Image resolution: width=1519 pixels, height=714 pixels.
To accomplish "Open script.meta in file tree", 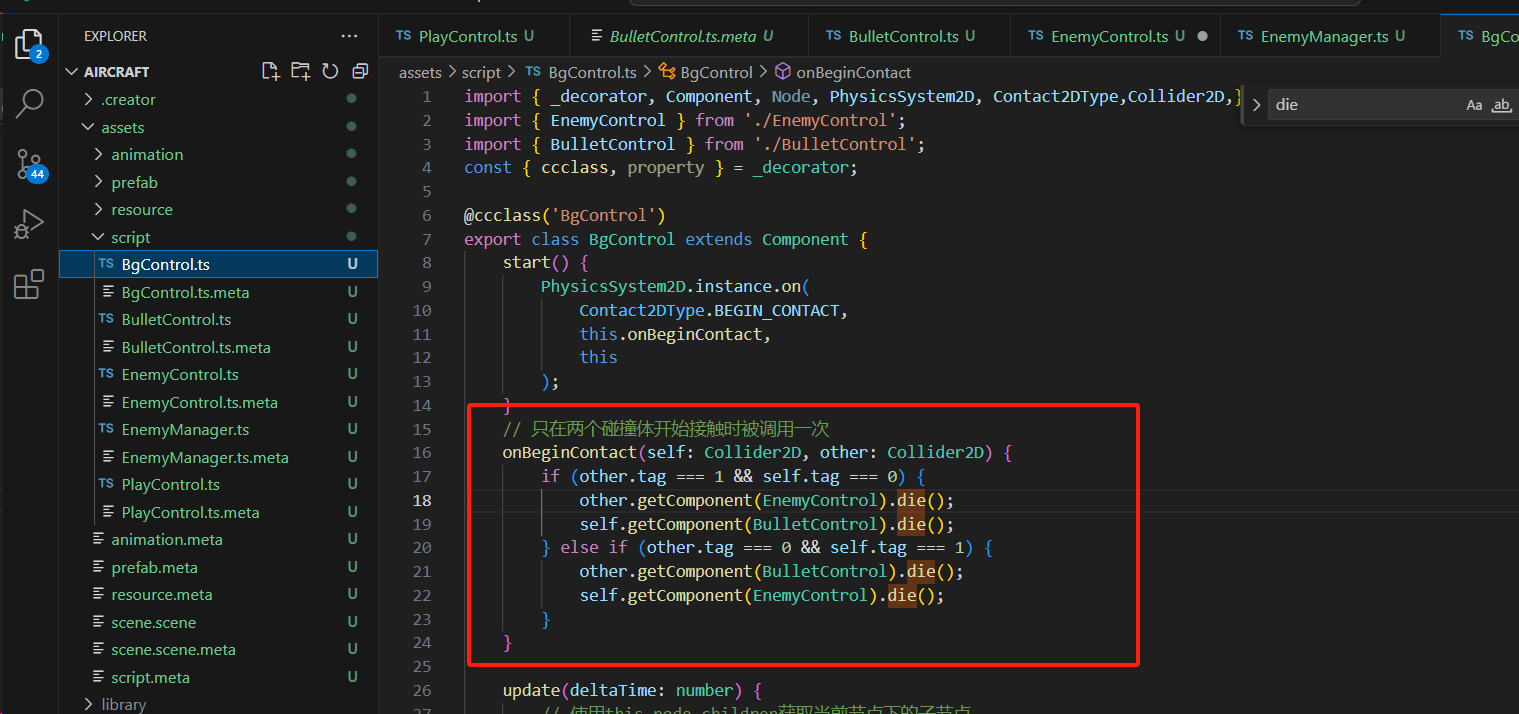I will (150, 677).
